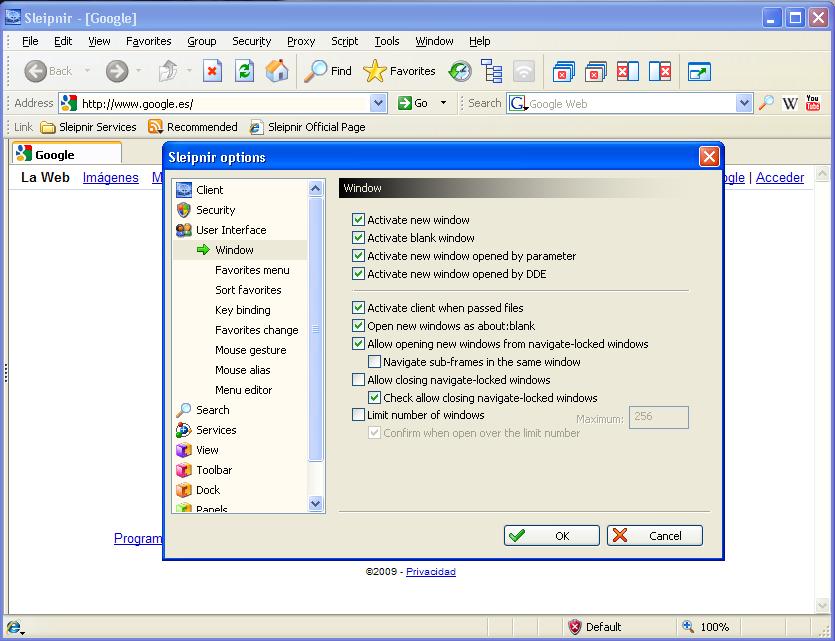Select User Interface in options tree

pyautogui.click(x=231, y=230)
